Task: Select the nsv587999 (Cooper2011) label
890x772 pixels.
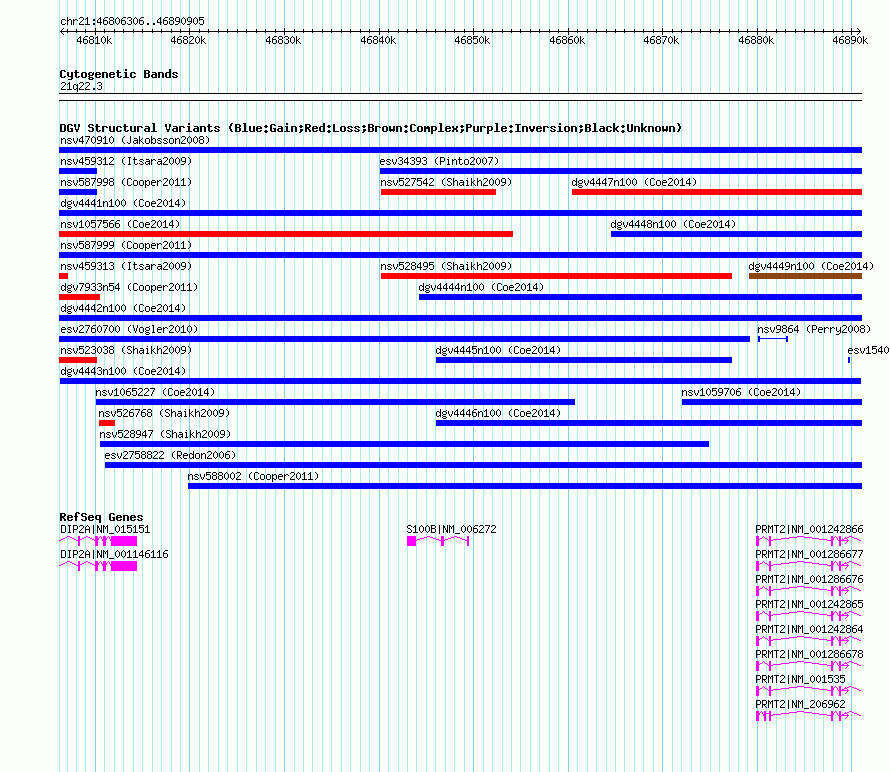Action: click(x=126, y=245)
